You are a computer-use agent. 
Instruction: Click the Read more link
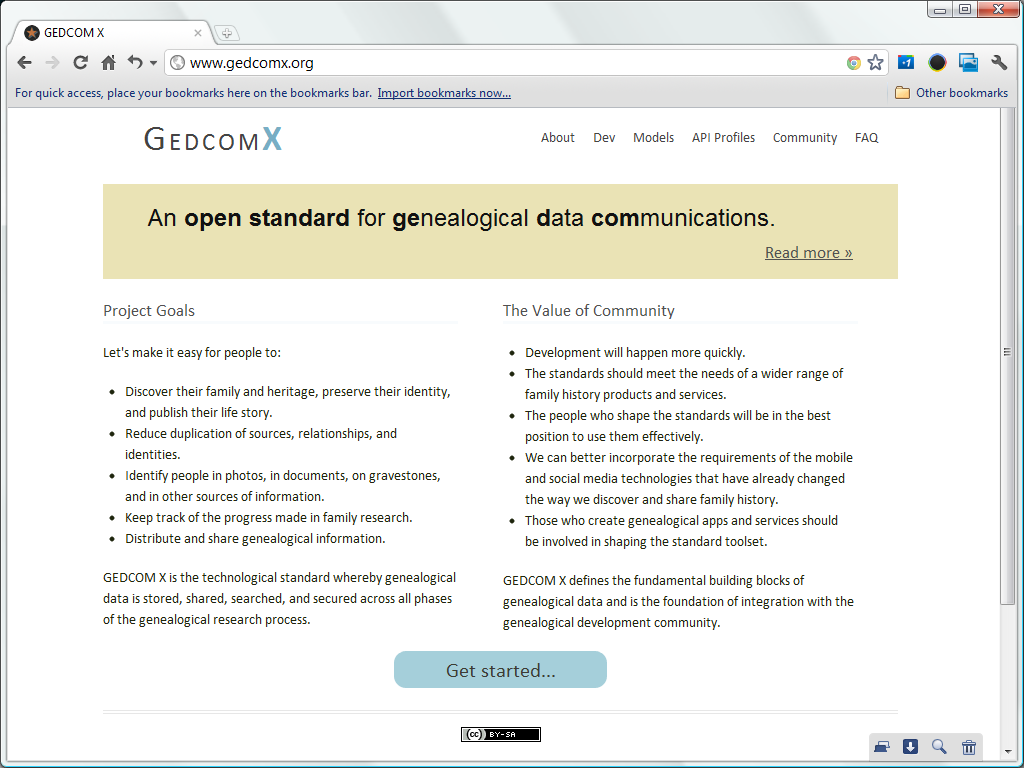click(808, 252)
